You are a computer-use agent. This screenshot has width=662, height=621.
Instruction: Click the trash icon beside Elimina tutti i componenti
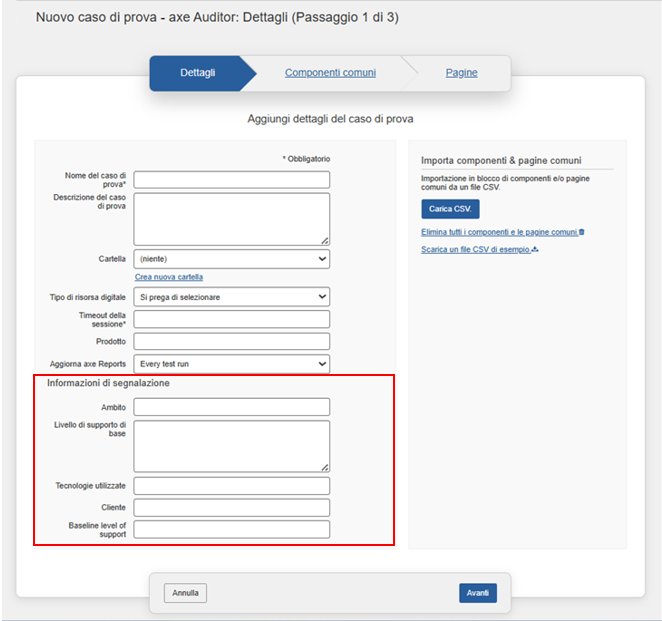pyautogui.click(x=582, y=232)
